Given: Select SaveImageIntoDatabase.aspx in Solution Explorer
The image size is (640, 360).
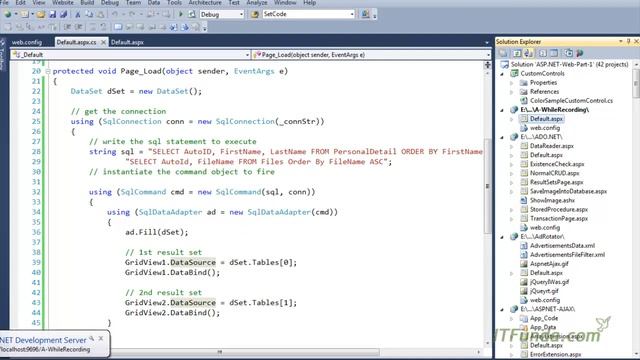Looking at the screenshot, I should [568, 191].
